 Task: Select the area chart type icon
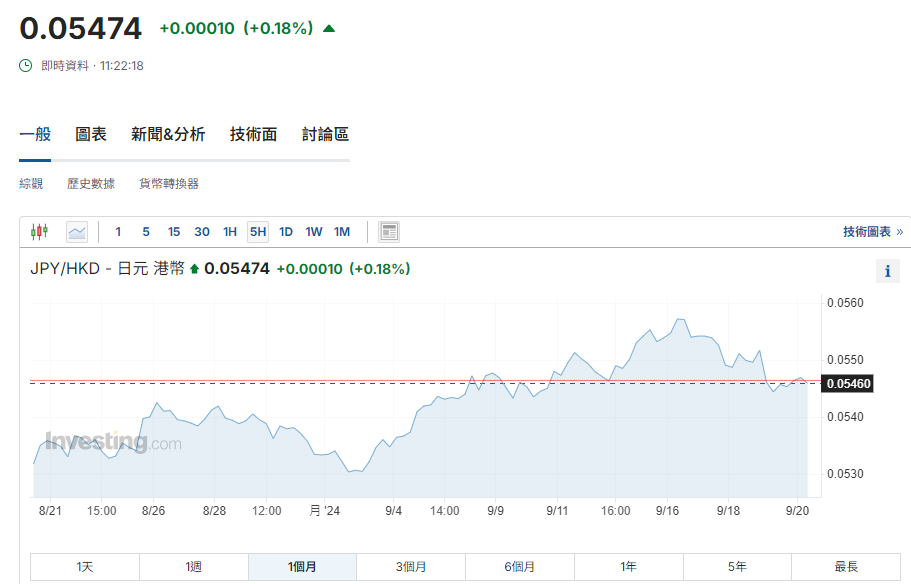(x=77, y=232)
